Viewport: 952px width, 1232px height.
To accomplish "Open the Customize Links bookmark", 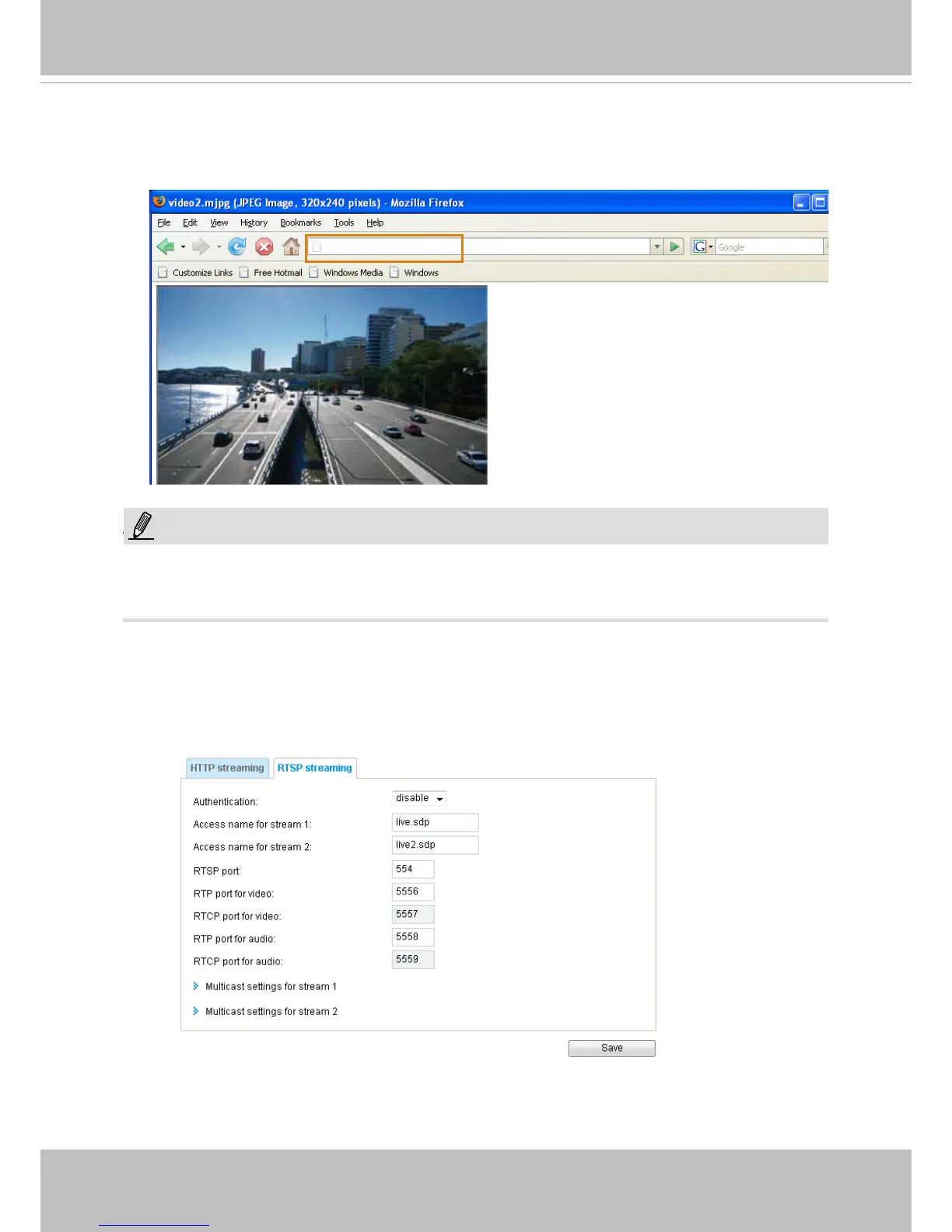I will pyautogui.click(x=195, y=273).
